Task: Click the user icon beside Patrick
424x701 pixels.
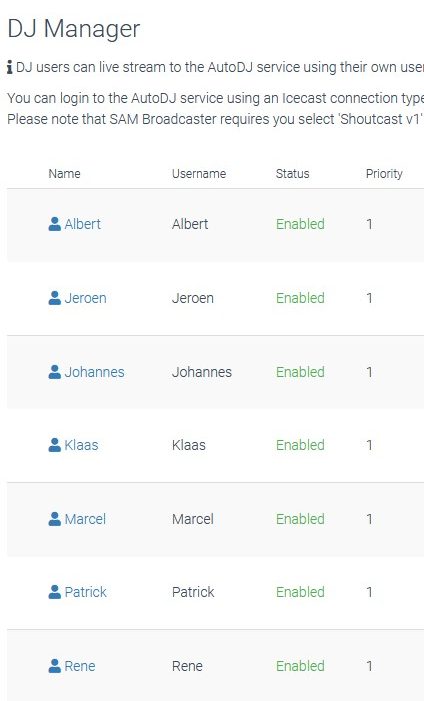Action: click(55, 592)
